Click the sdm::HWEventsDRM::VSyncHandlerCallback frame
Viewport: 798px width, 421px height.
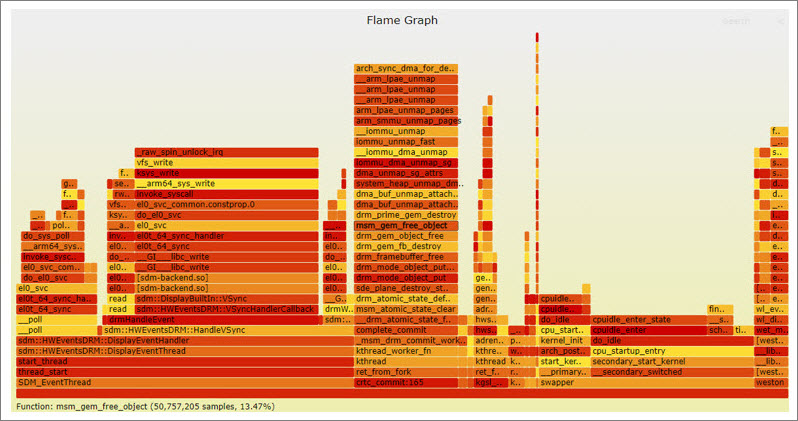pyautogui.click(x=226, y=309)
